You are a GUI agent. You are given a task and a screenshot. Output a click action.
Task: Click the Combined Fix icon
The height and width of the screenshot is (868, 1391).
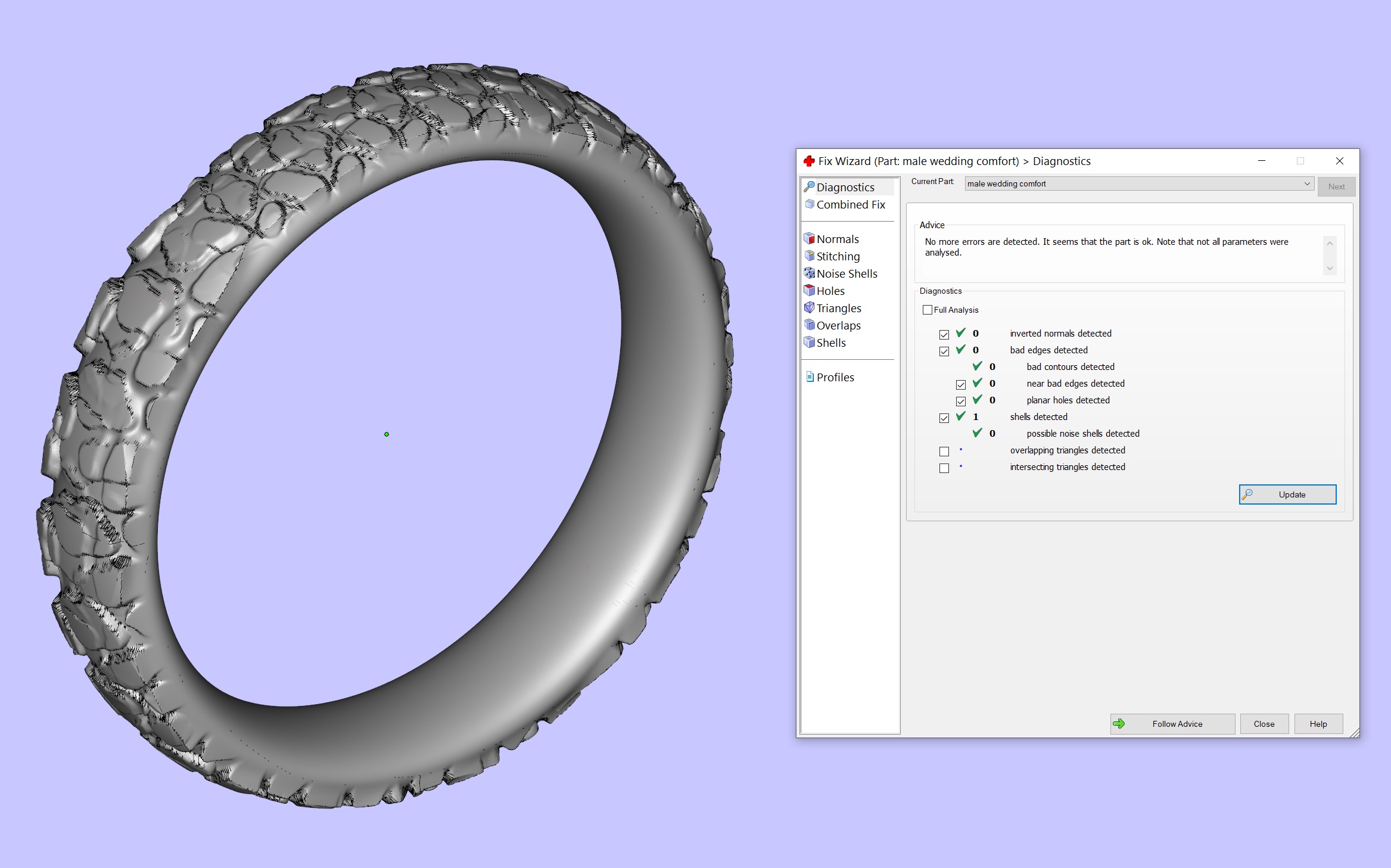pyautogui.click(x=810, y=204)
